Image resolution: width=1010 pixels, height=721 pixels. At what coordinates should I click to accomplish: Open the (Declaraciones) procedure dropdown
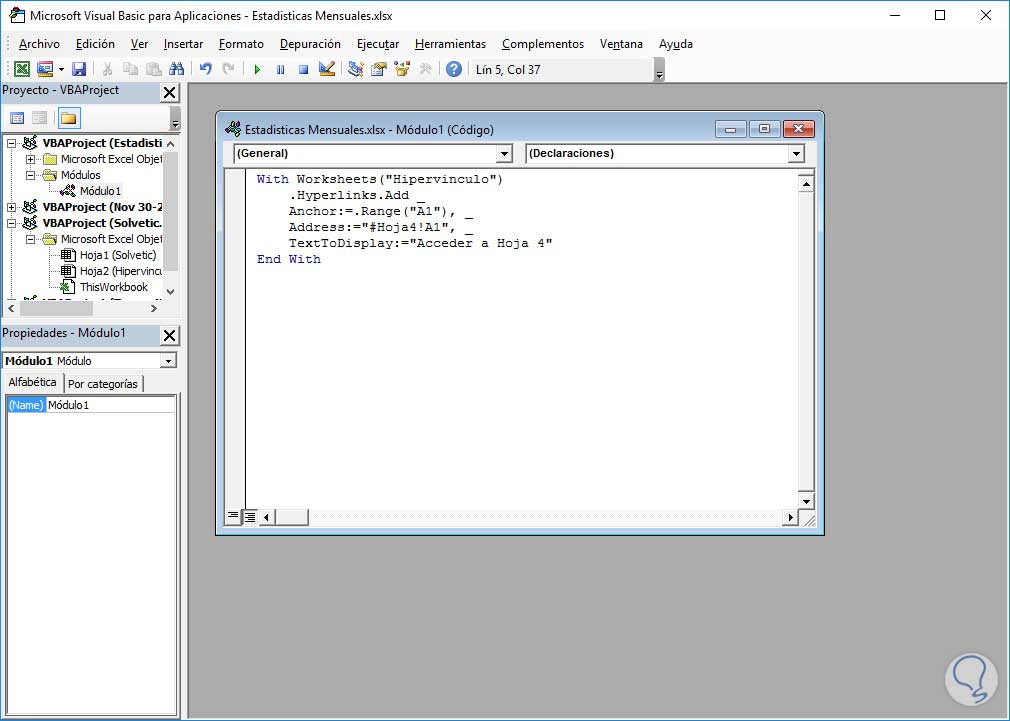[x=796, y=153]
